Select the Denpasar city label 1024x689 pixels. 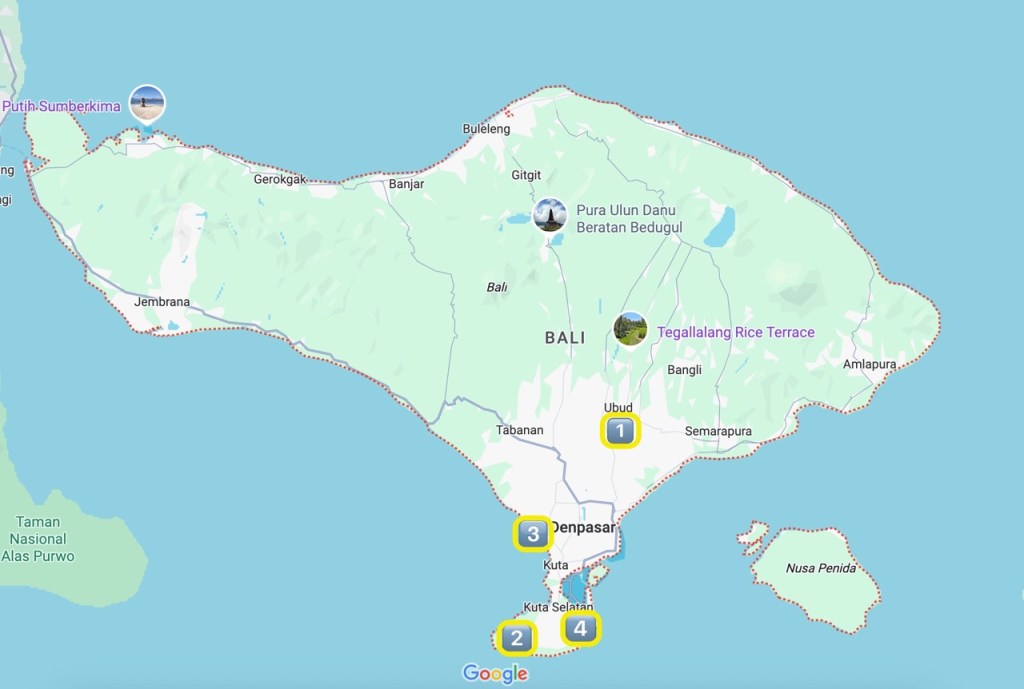pyautogui.click(x=582, y=527)
